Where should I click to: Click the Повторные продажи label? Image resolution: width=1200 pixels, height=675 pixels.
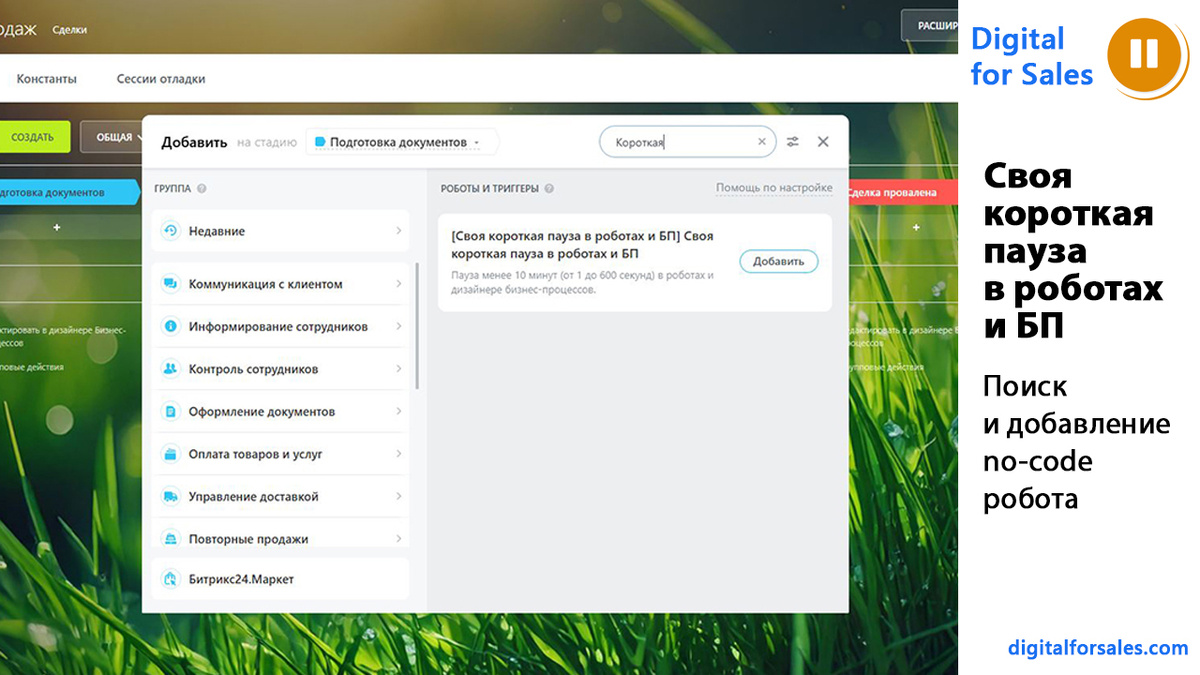pos(249,539)
